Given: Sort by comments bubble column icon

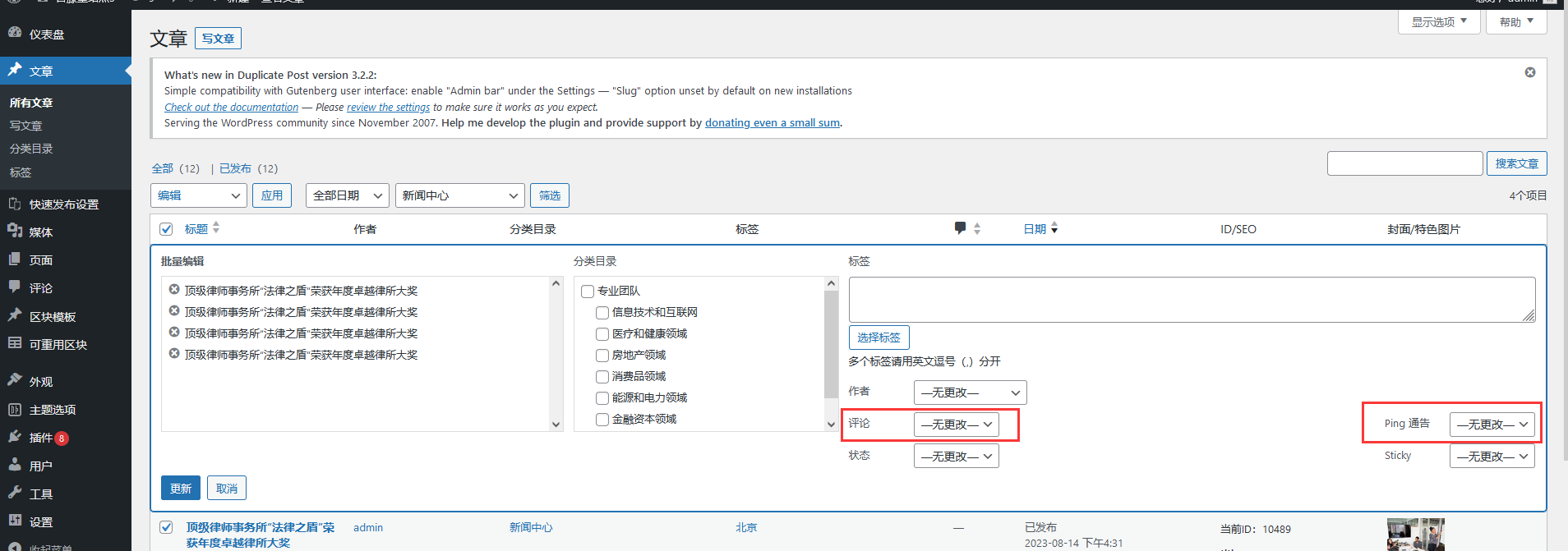Looking at the screenshot, I should point(960,227).
